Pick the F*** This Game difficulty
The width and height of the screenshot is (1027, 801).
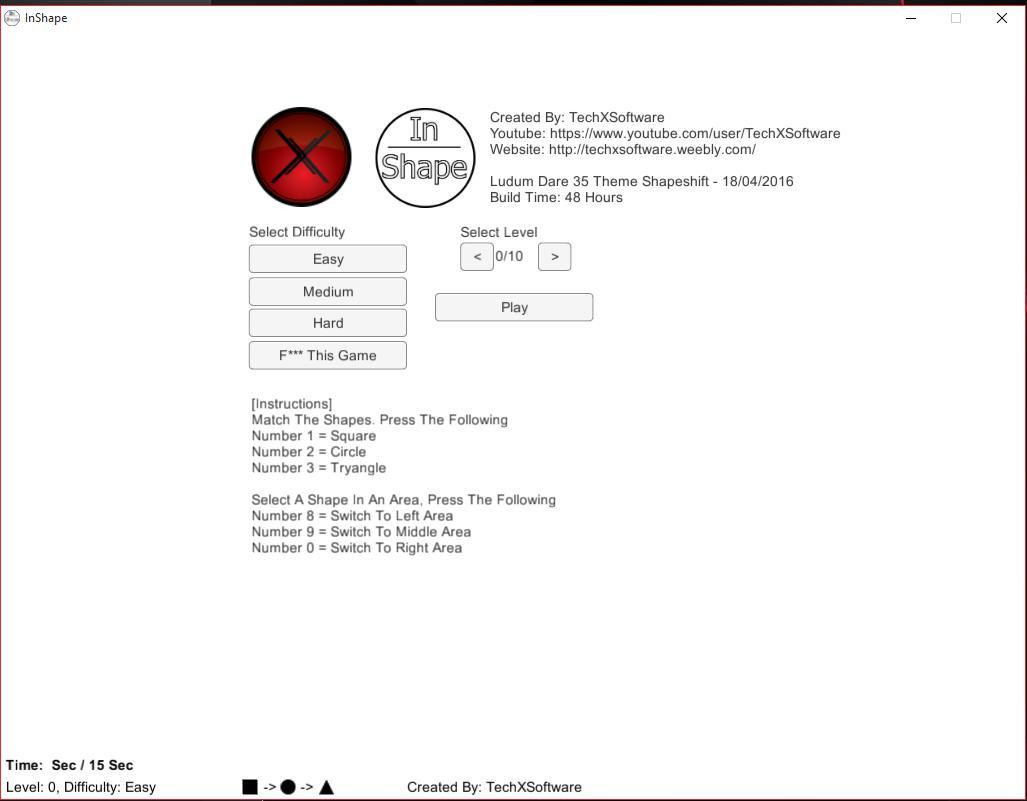[x=328, y=355]
